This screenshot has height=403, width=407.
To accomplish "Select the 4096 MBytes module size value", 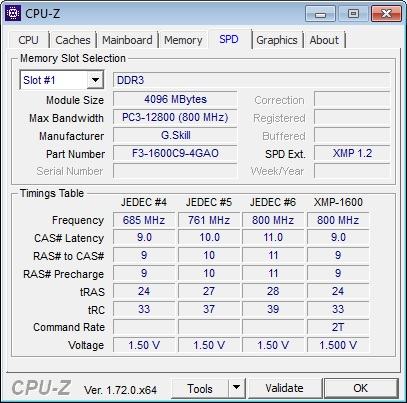I will tap(175, 99).
